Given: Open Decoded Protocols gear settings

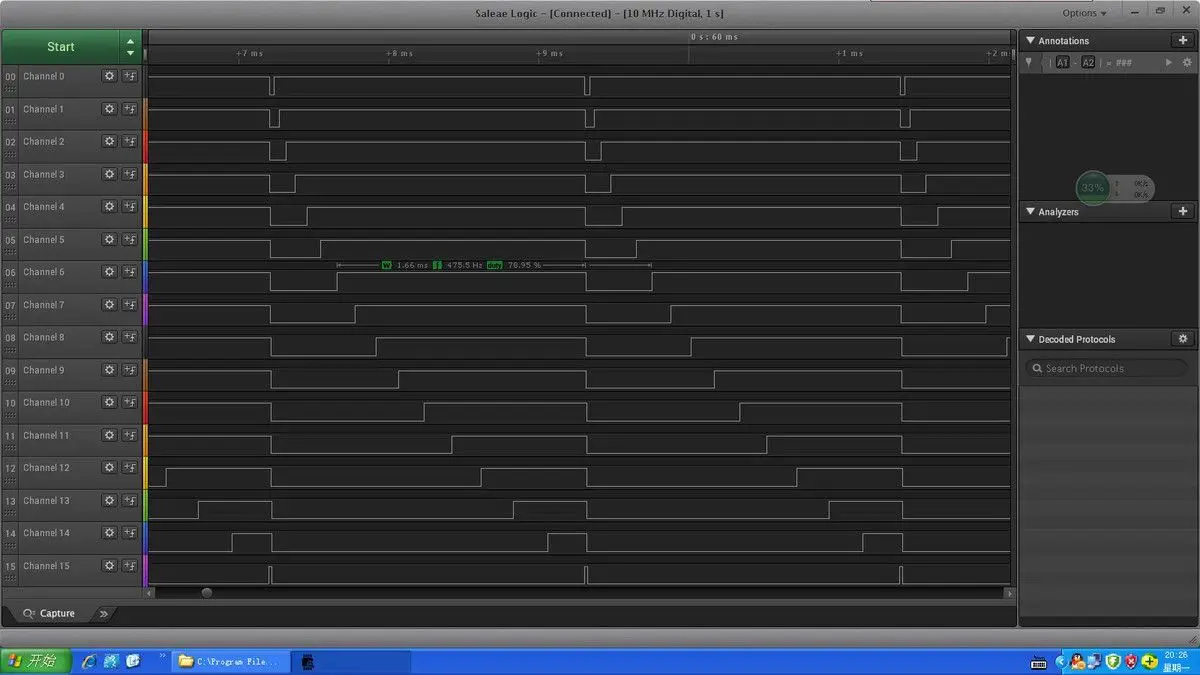Looking at the screenshot, I should coord(1182,339).
